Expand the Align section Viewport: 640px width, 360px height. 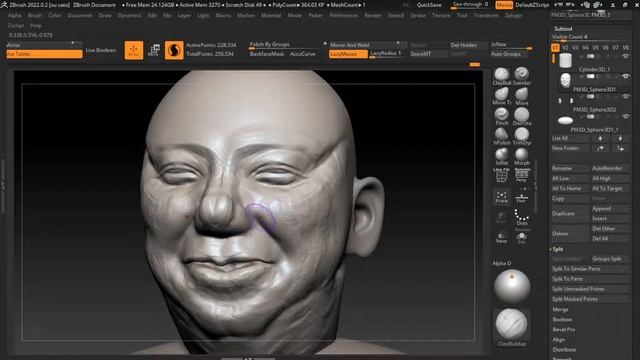pyautogui.click(x=558, y=340)
